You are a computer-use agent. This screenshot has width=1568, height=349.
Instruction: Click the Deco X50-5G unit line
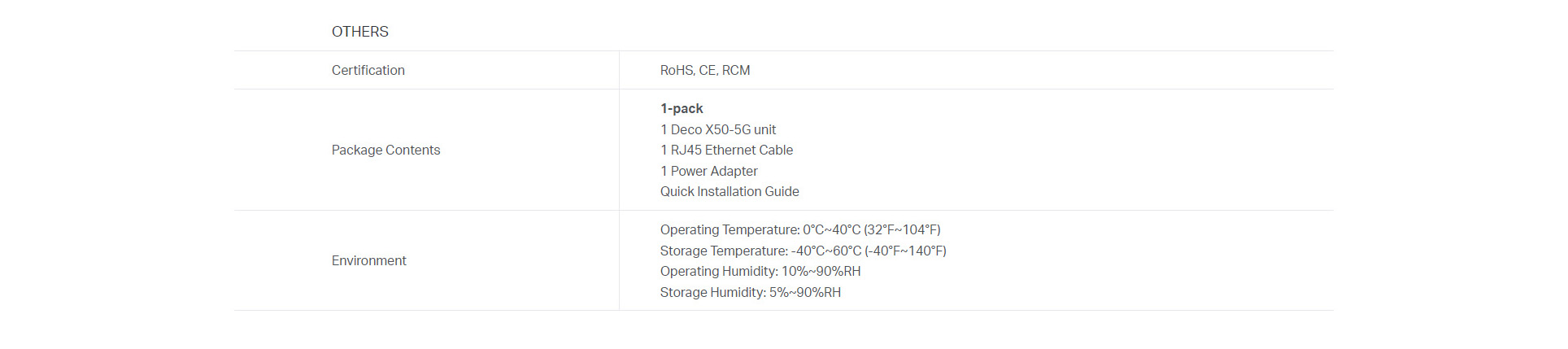click(718, 129)
